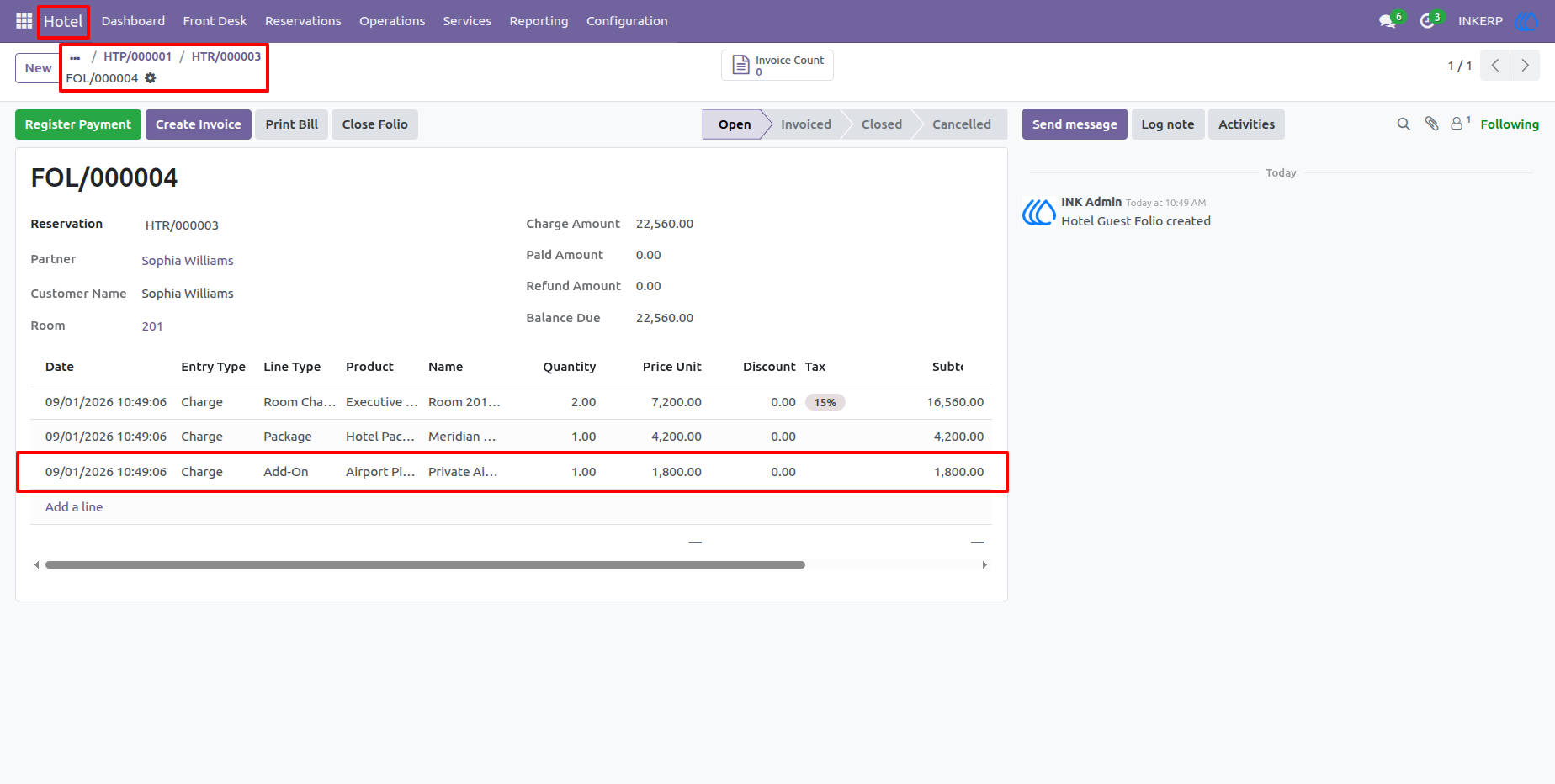The image size is (1555, 784).
Task: Click the INKERP user avatar logo
Action: click(1526, 21)
